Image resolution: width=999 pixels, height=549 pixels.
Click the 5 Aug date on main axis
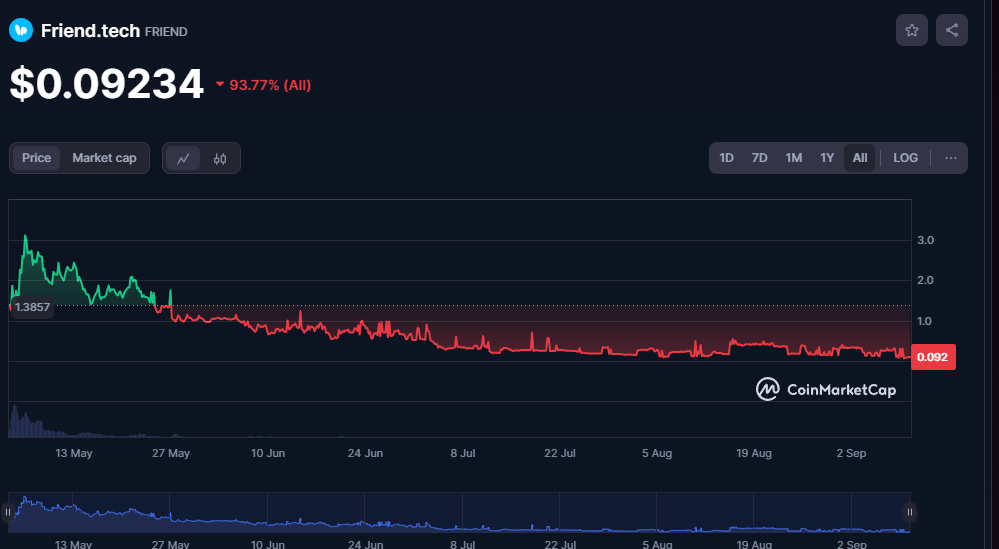tap(657, 453)
